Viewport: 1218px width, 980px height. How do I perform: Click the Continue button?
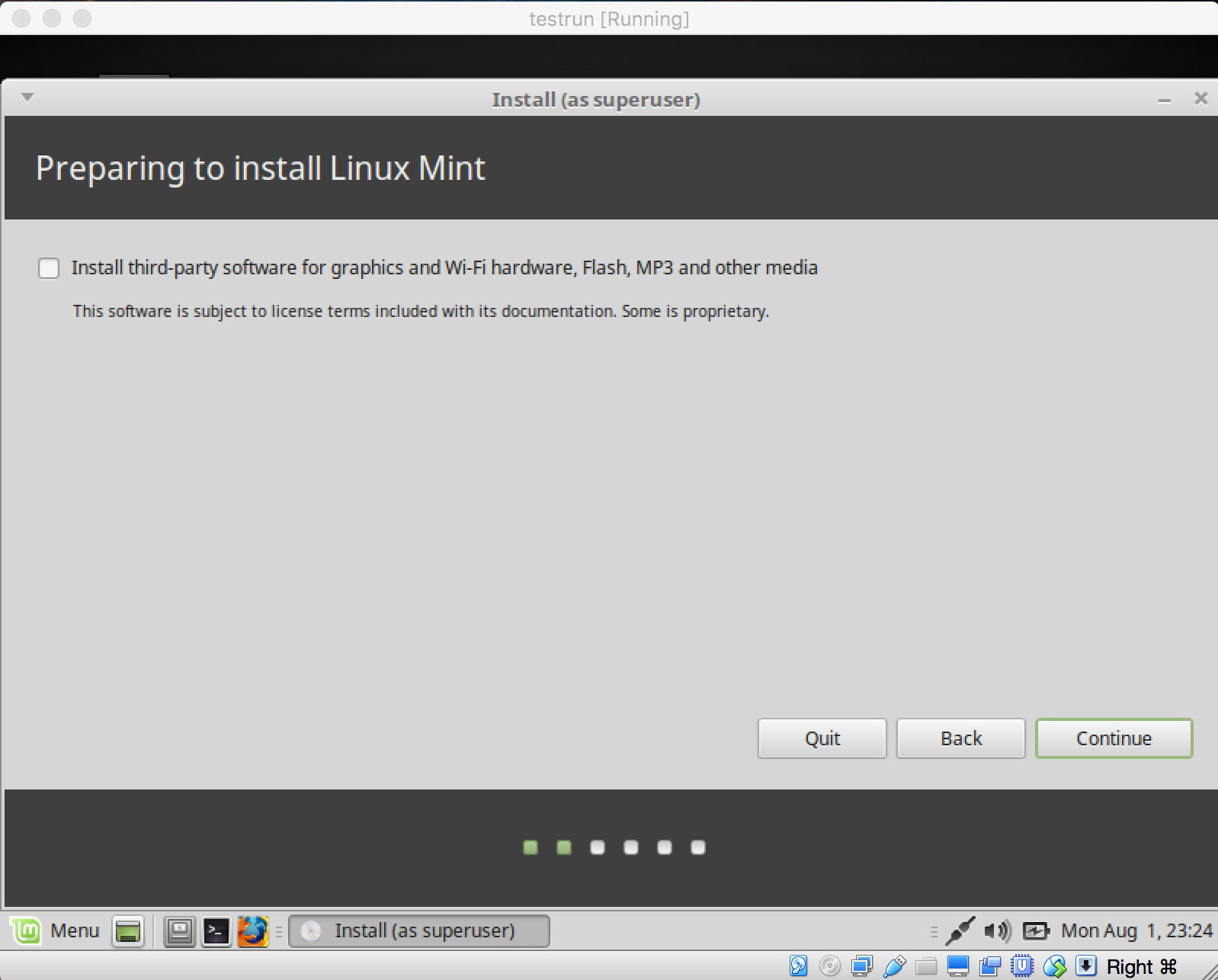[1114, 738]
